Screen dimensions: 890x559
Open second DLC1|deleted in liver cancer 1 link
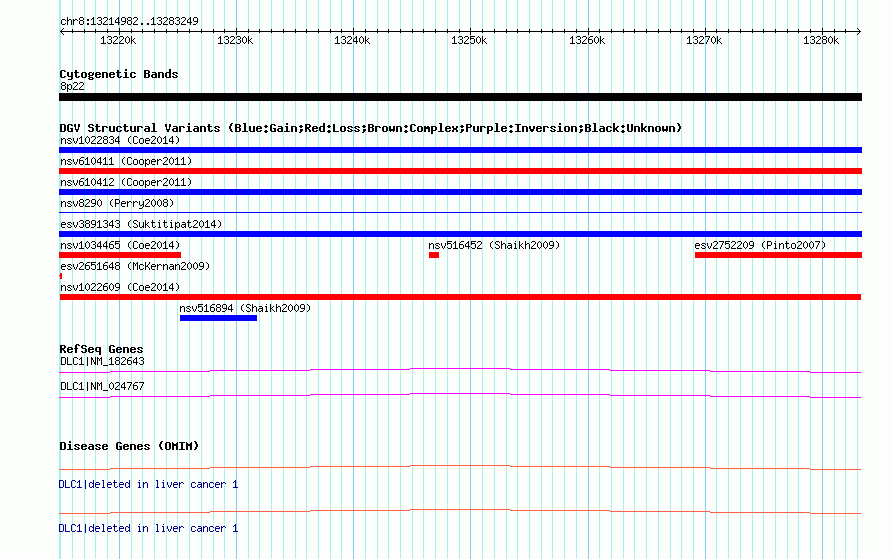[x=149, y=528]
